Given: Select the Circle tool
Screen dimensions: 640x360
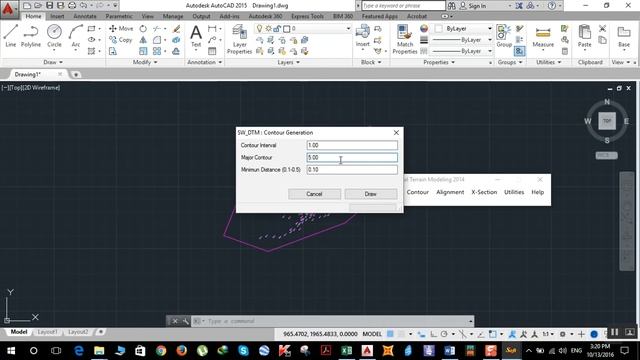Looking at the screenshot, I should 54,36.
